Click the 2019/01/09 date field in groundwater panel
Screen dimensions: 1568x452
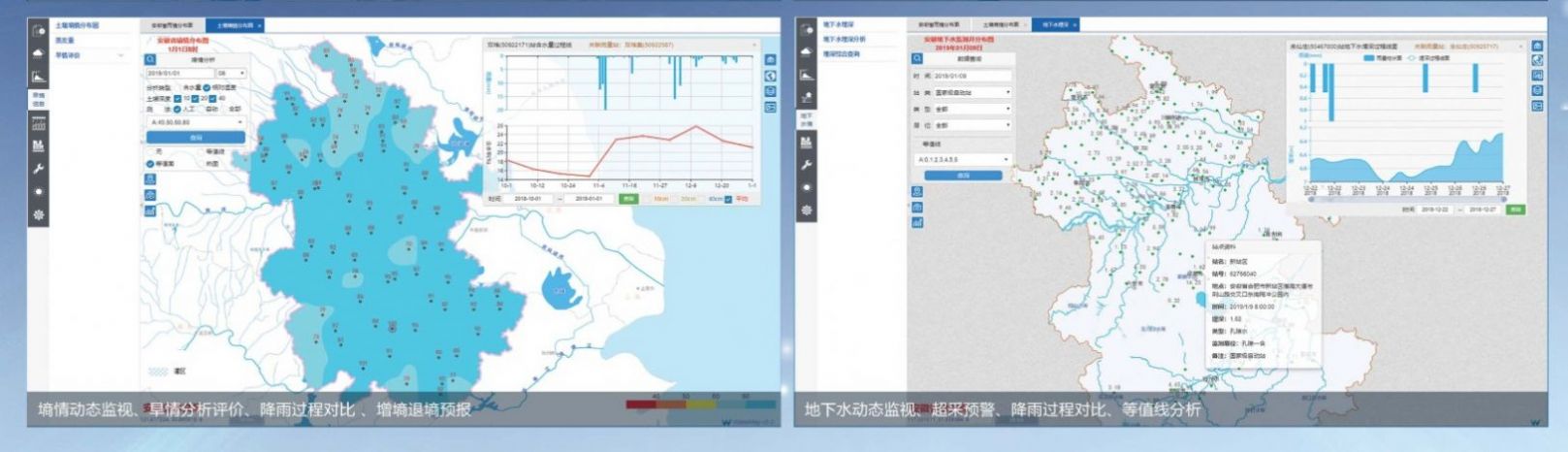(x=974, y=76)
